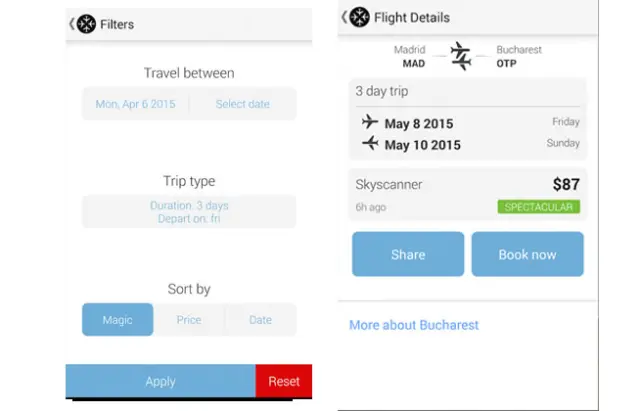This screenshot has width=640, height=411.
Task: Open the More about Bucharest link
Action: [414, 325]
